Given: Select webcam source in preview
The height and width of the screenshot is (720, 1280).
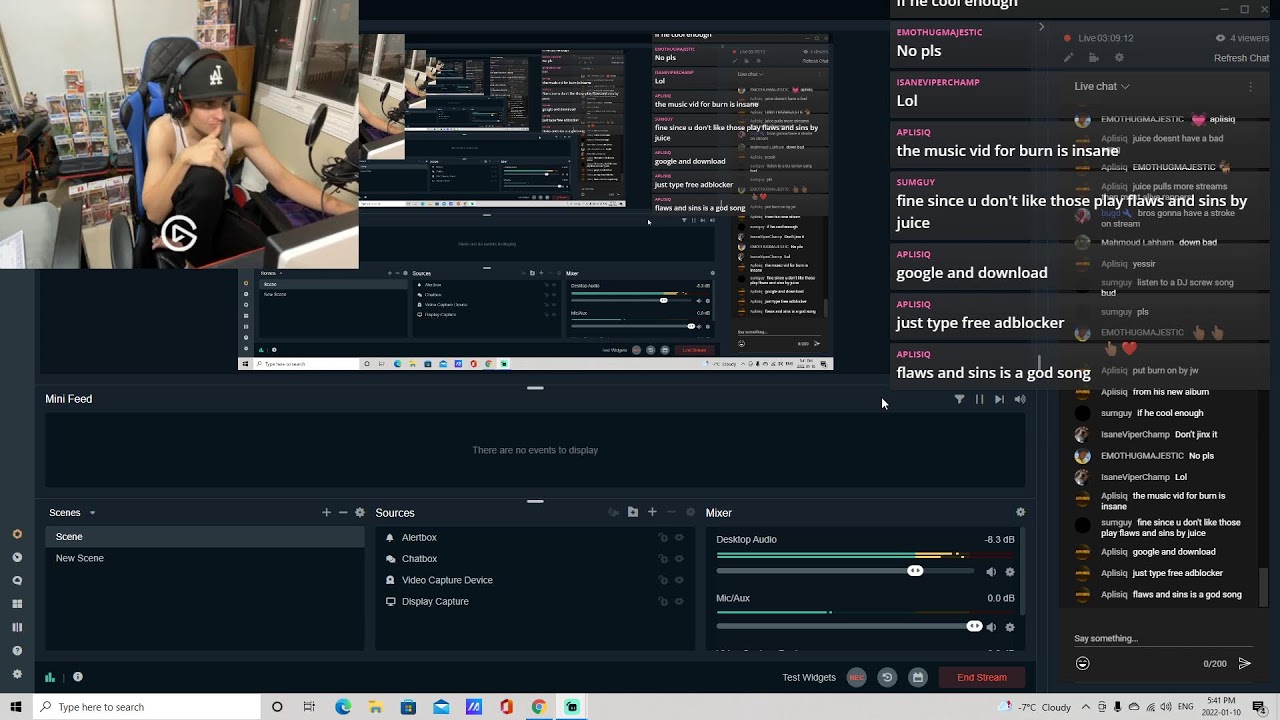Looking at the screenshot, I should pyautogui.click(x=179, y=134).
